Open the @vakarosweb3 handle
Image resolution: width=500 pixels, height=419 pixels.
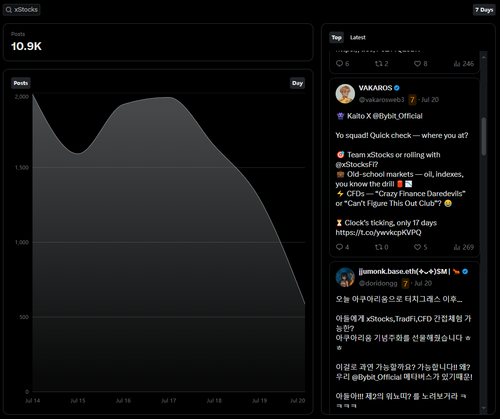tap(381, 100)
